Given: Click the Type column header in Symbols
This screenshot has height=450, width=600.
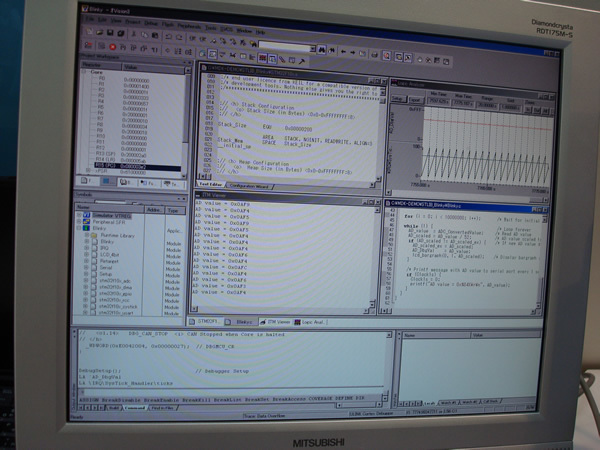Looking at the screenshot, I should click(x=175, y=210).
